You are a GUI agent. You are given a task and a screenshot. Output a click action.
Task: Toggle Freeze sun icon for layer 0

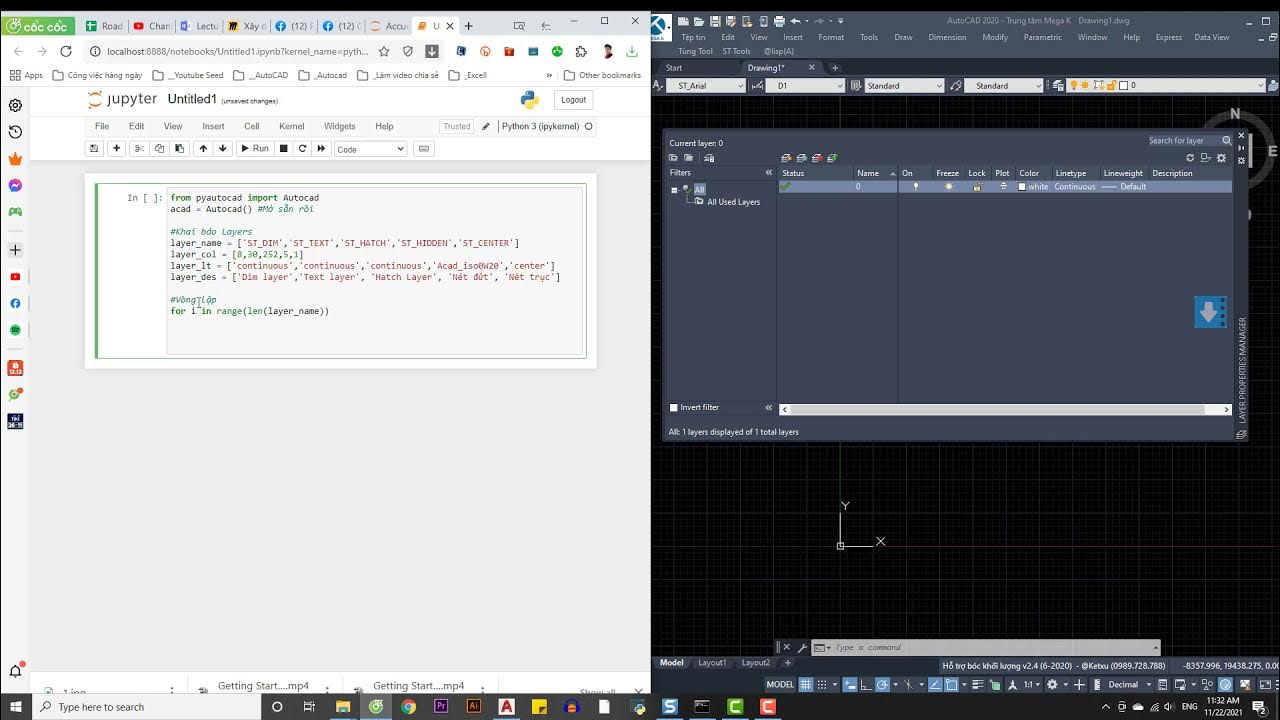[x=948, y=187]
